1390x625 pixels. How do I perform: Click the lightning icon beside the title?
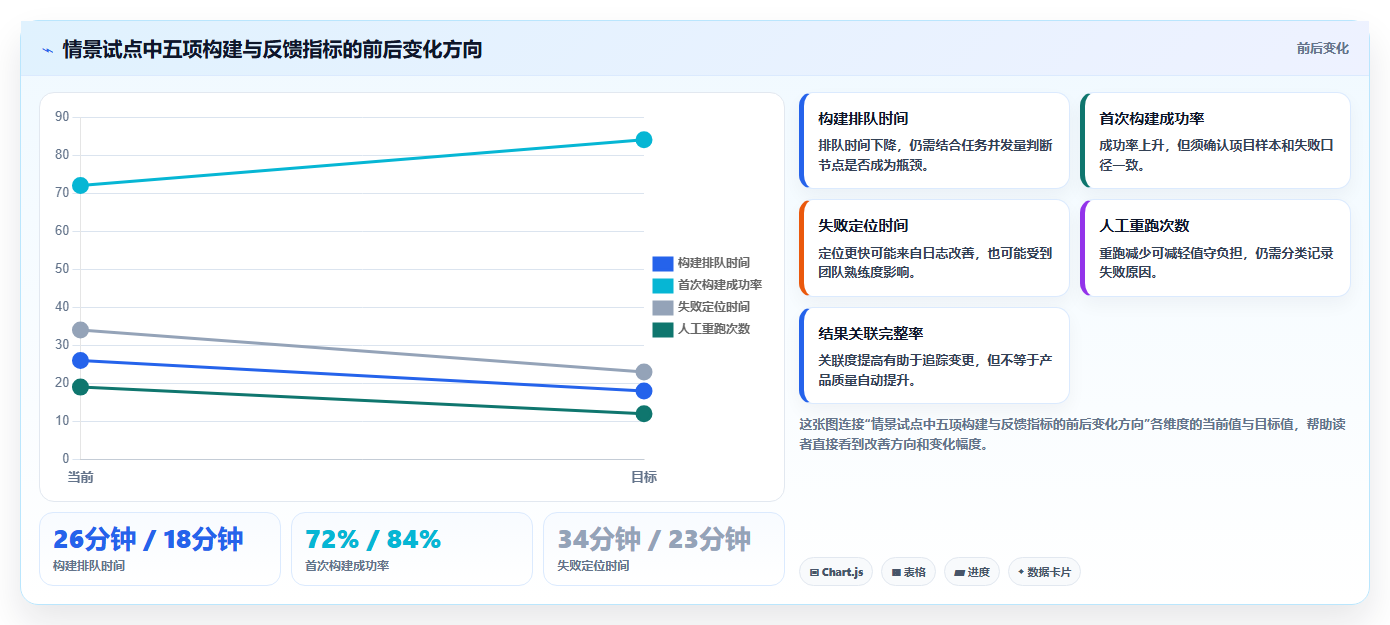pyautogui.click(x=47, y=49)
